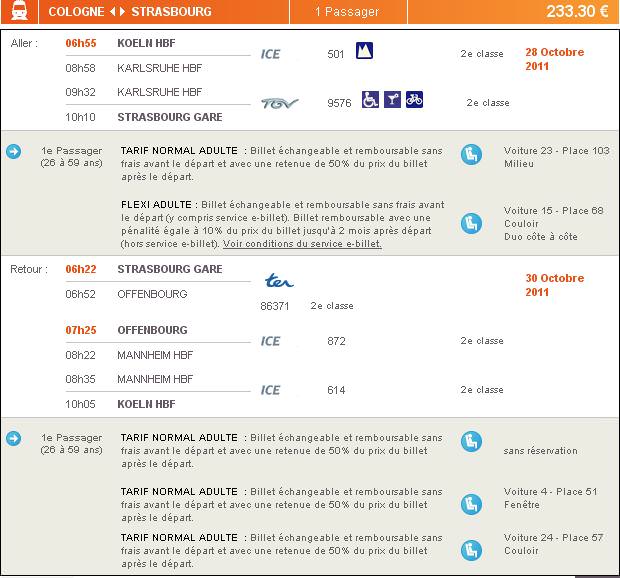Click the bar service cocktail icon for TGV 9576
Screen dimensions: 620x578
pyautogui.click(x=392, y=100)
